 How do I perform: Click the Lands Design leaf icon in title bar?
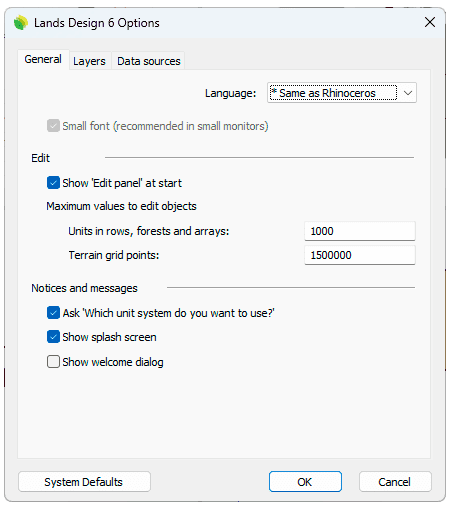tap(21, 23)
